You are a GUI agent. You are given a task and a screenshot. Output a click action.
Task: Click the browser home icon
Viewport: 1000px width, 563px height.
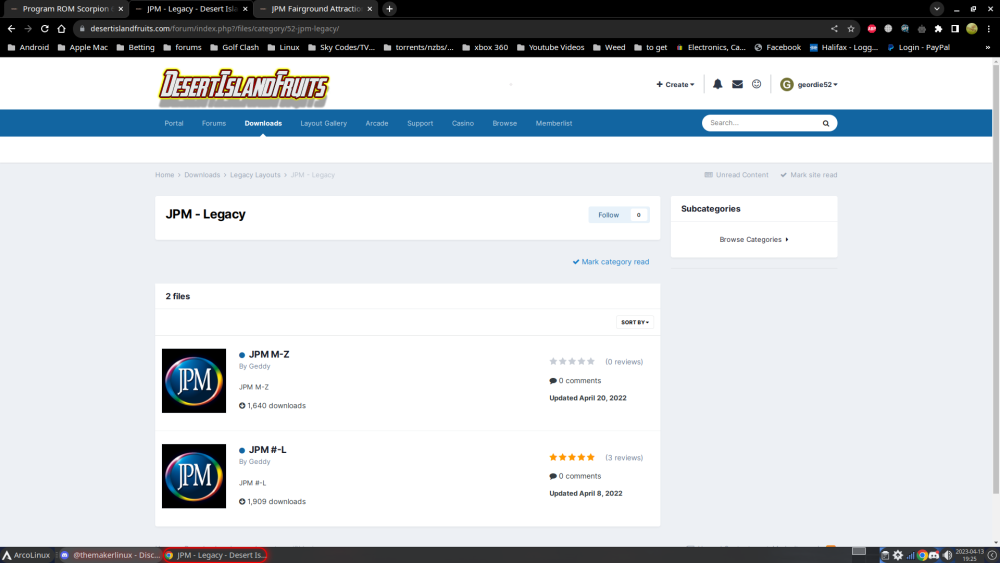(x=61, y=29)
